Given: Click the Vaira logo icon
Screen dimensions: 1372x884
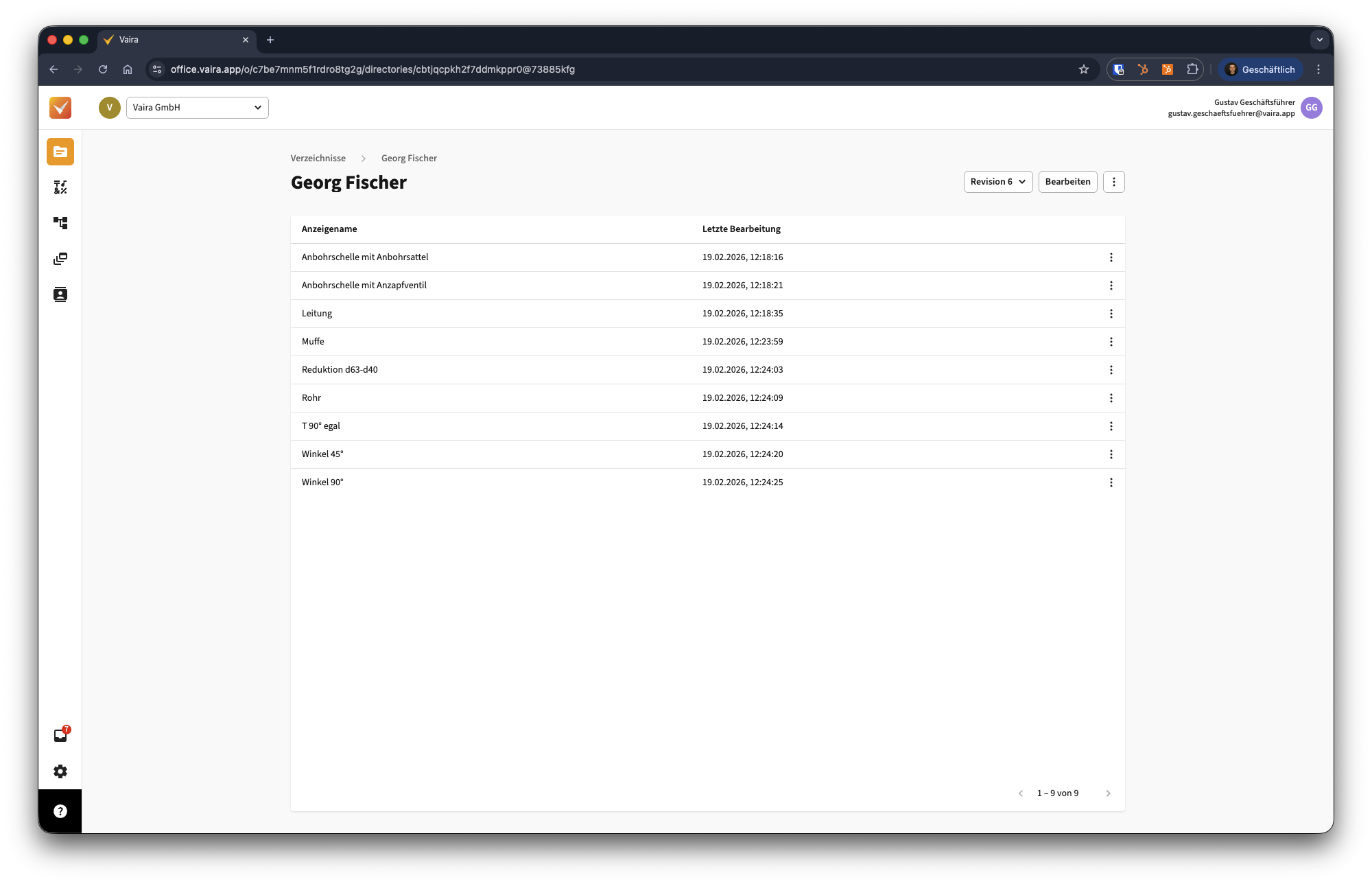Looking at the screenshot, I should [x=60, y=108].
